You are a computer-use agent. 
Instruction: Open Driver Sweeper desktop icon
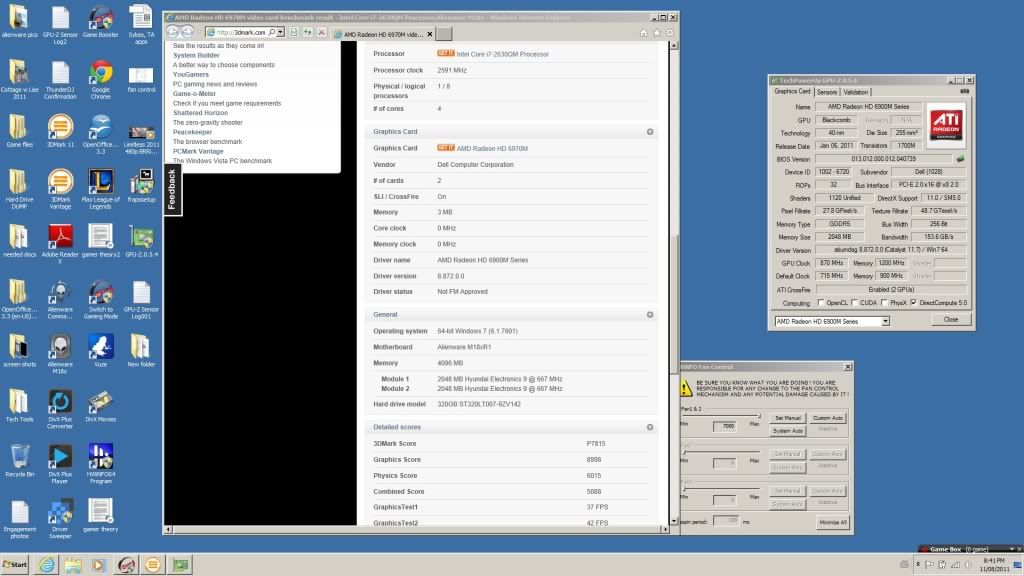60,519
